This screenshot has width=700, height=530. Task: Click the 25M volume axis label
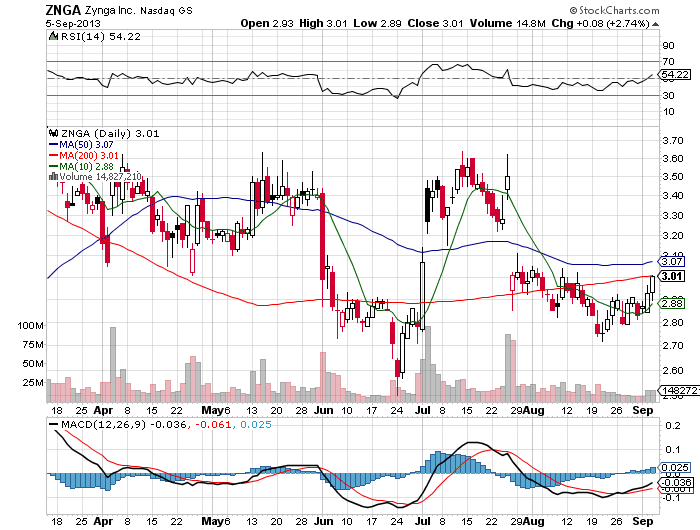coord(33,383)
